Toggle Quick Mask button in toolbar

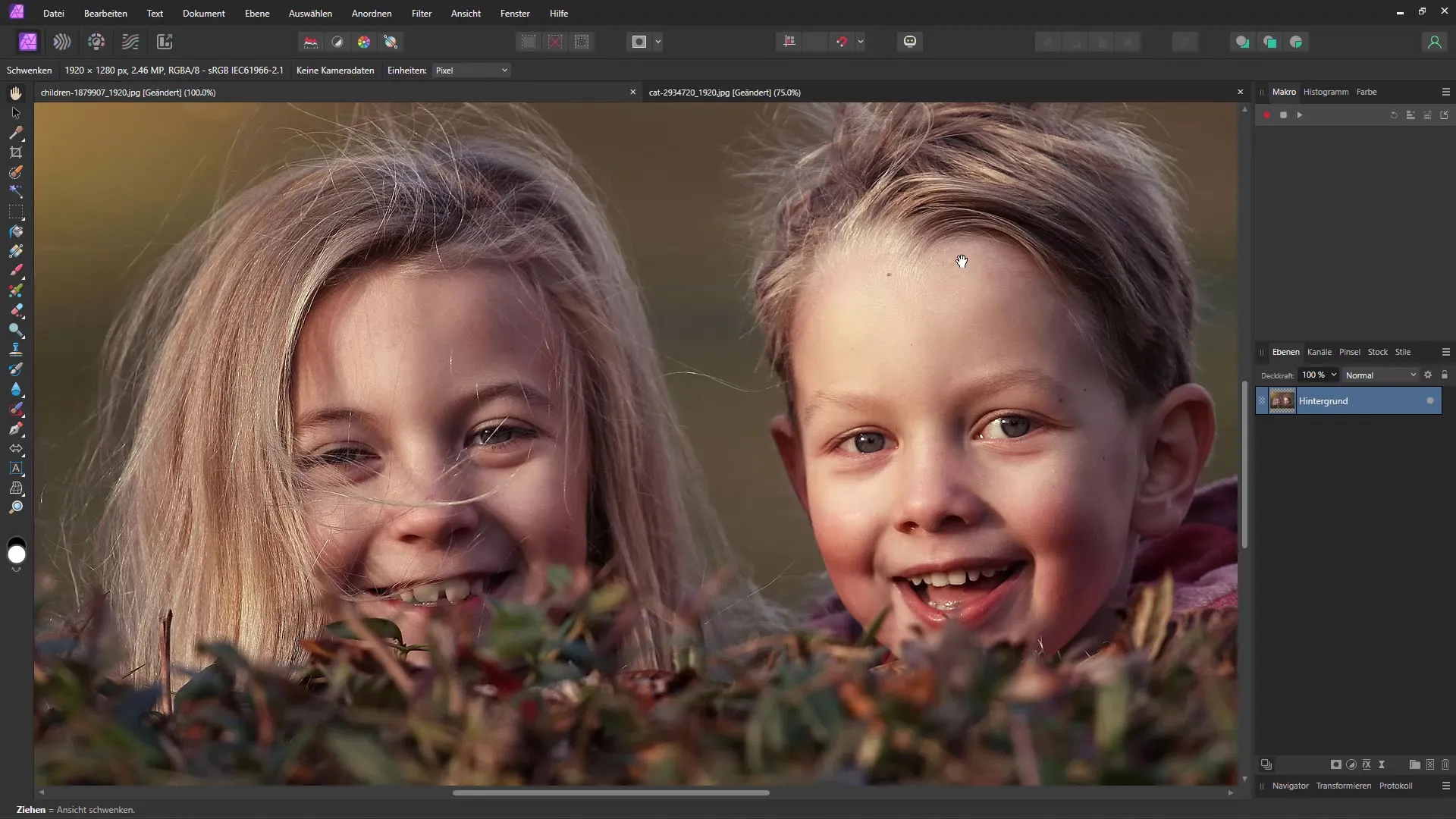pos(639,42)
